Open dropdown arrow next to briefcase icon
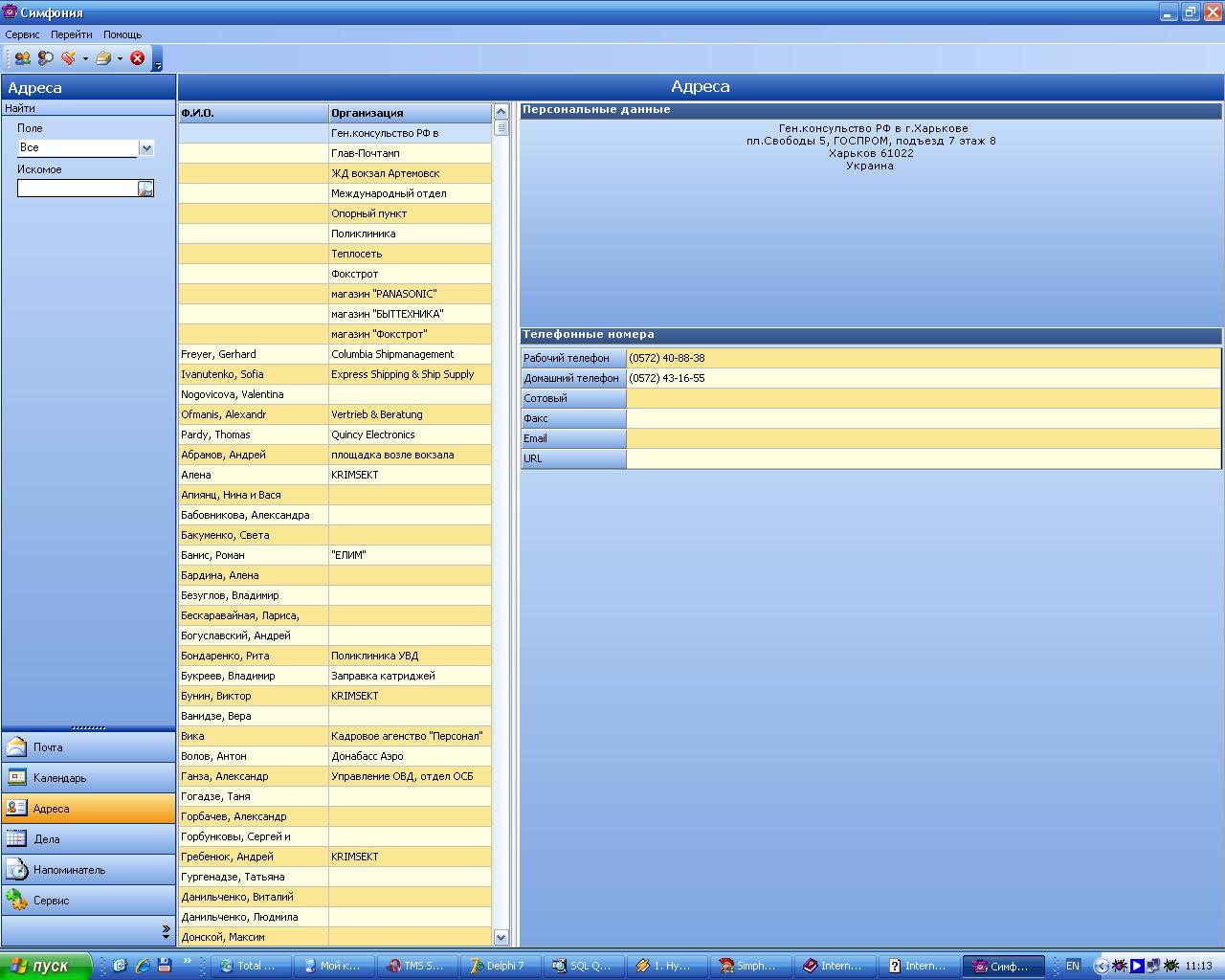Image resolution: width=1225 pixels, height=980 pixels. coord(120,59)
